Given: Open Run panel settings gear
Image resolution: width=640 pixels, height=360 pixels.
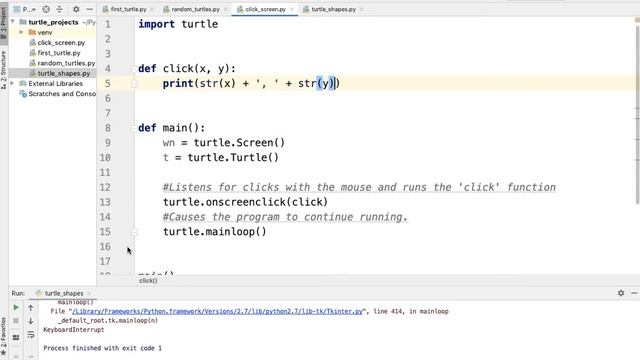Looking at the screenshot, I should coord(621,293).
